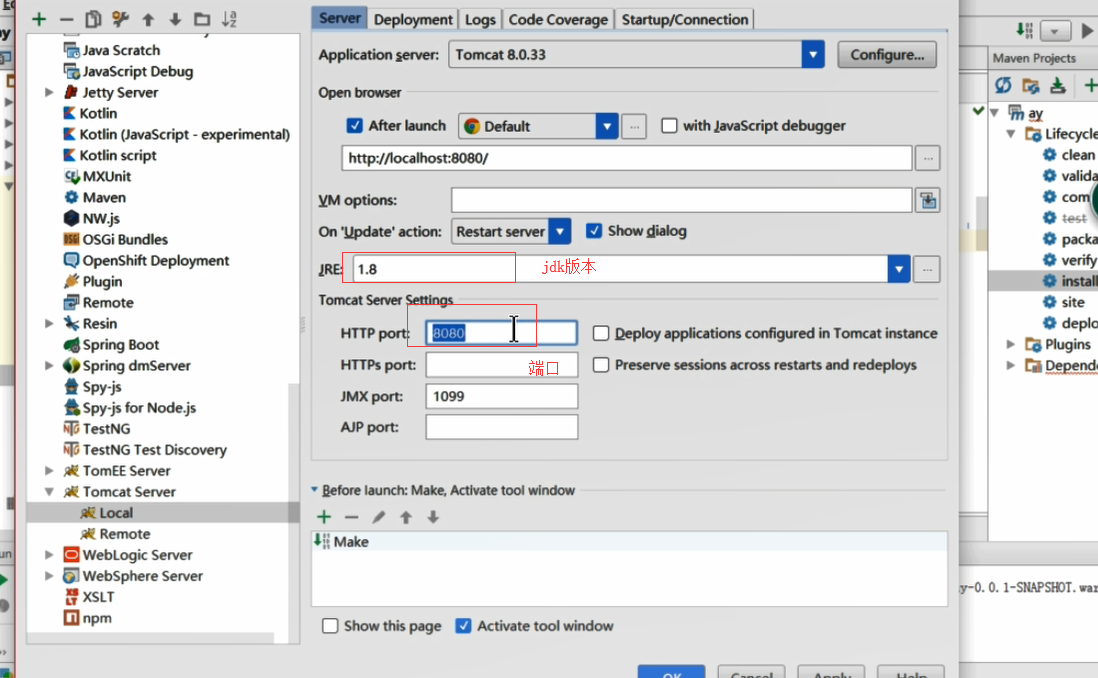Move the before launch task up
Image resolution: width=1098 pixels, height=678 pixels.
pyautogui.click(x=406, y=517)
